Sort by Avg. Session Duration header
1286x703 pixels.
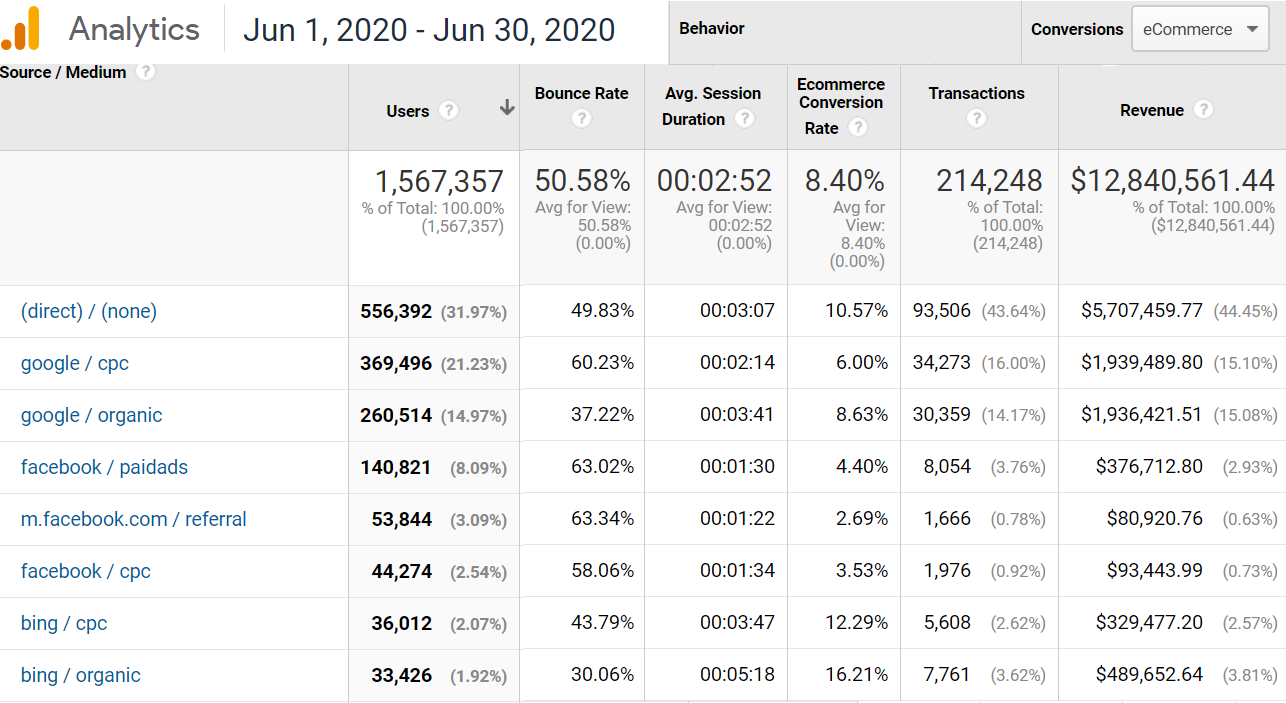click(713, 106)
